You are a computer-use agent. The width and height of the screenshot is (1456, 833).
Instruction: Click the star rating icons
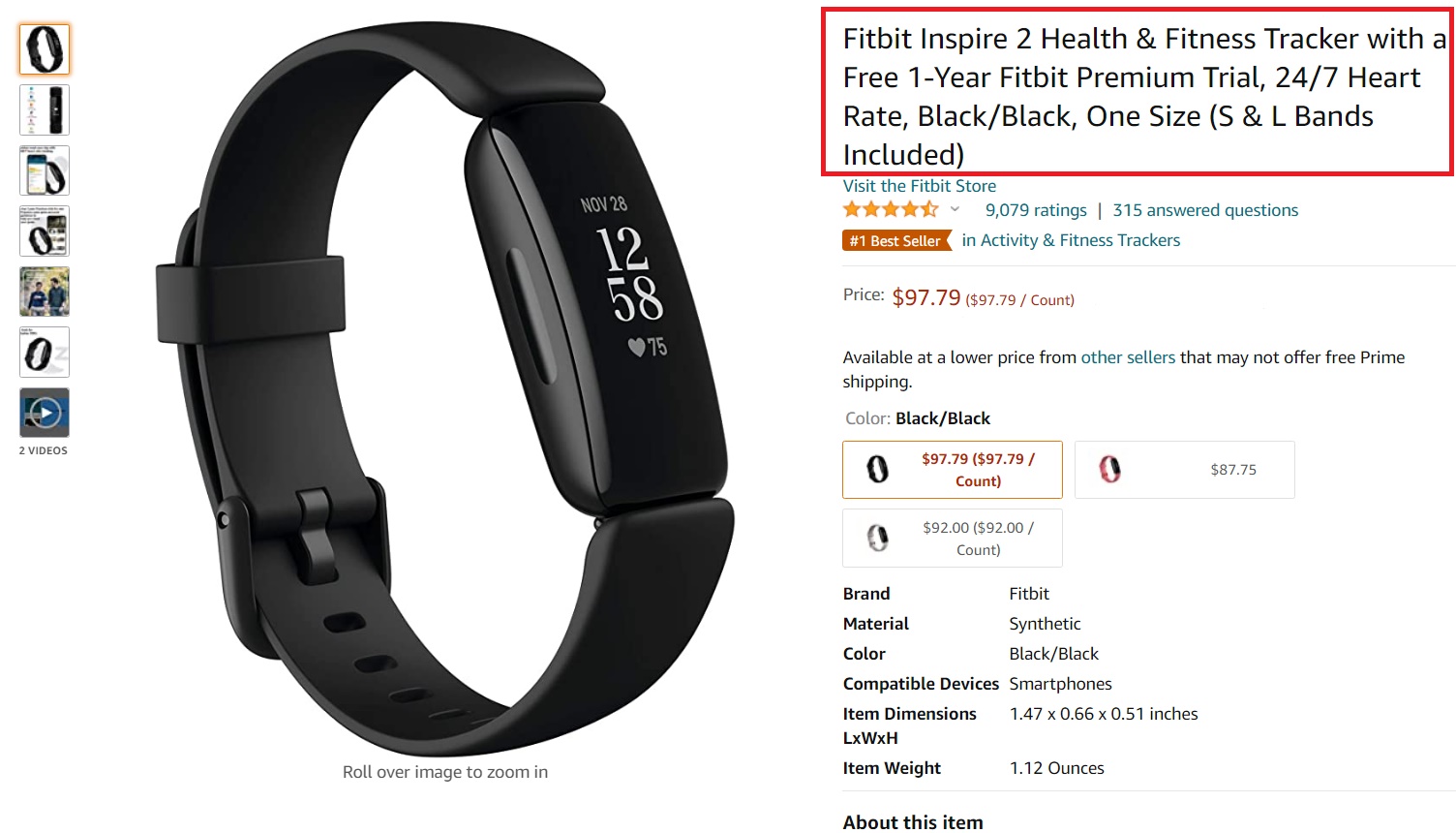[x=891, y=209]
